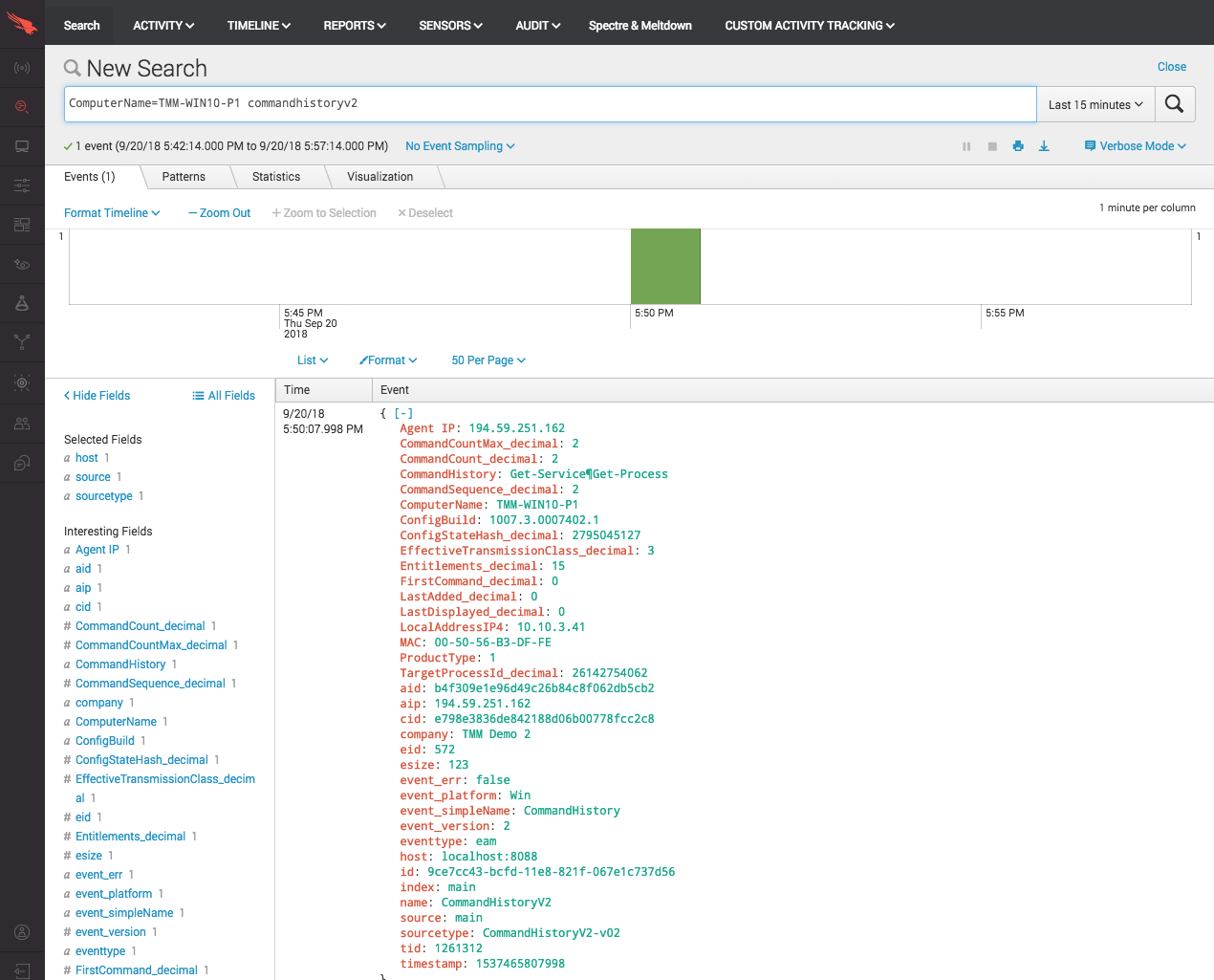Click Get-Service¶Get-Process CommandHistory value
1214x980 pixels.
coord(589,474)
